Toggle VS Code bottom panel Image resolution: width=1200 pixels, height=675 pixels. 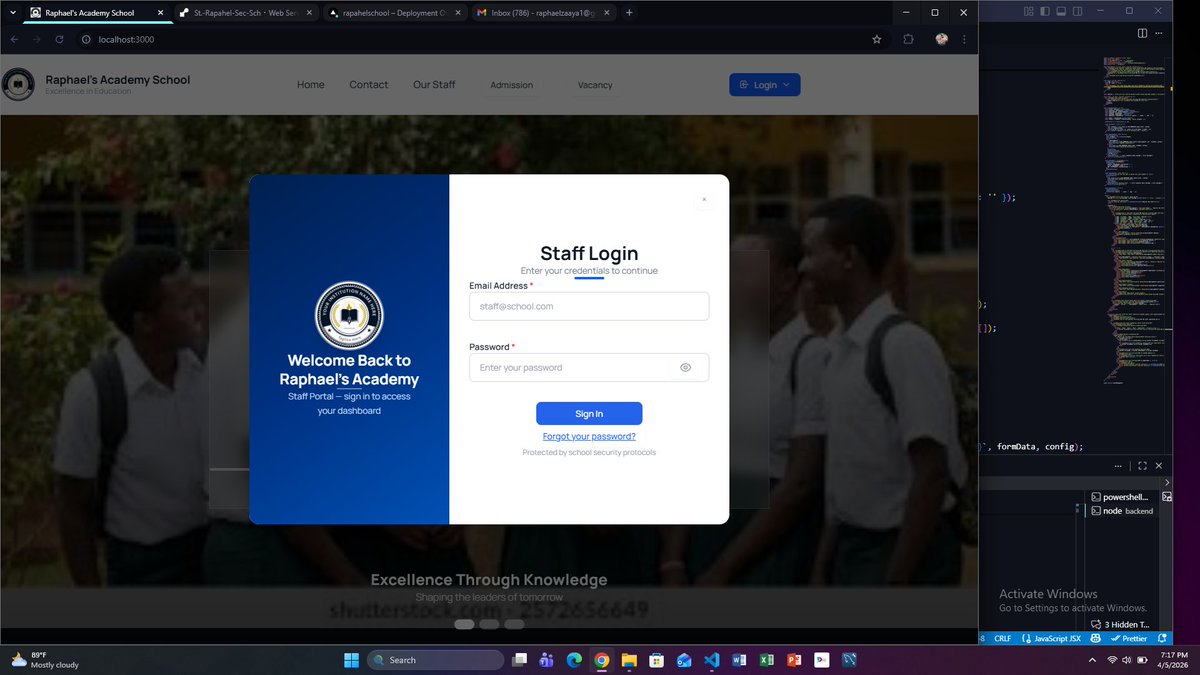coord(1061,11)
